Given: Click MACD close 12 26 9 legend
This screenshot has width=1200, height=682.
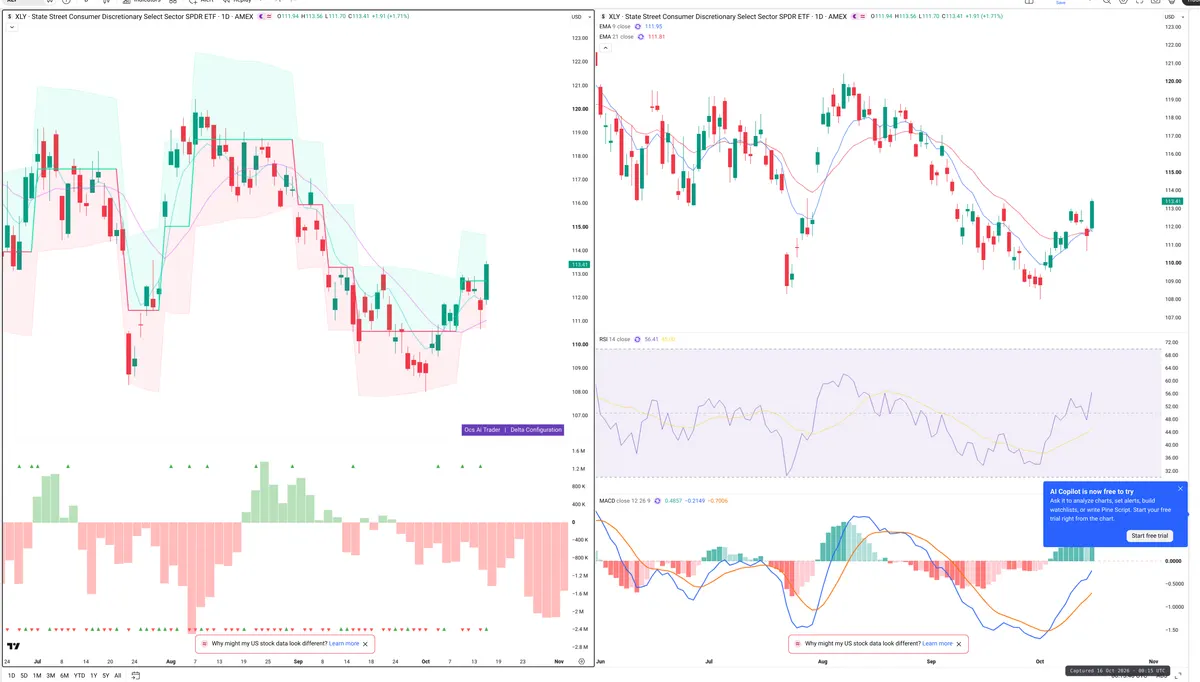Looking at the screenshot, I should [625, 501].
